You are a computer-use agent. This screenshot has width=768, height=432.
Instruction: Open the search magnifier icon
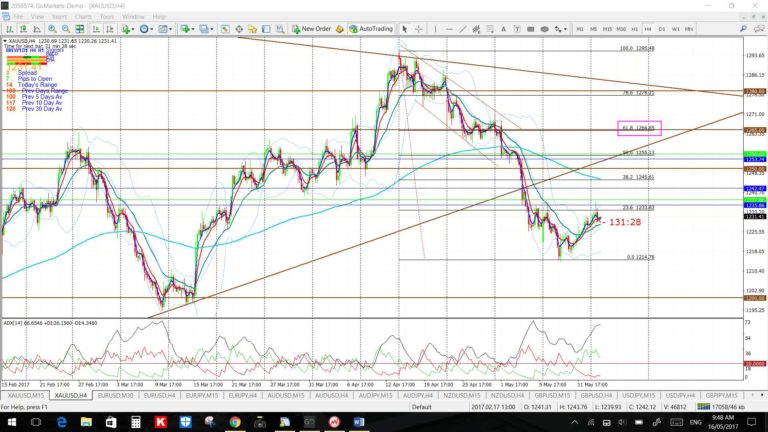[744, 29]
